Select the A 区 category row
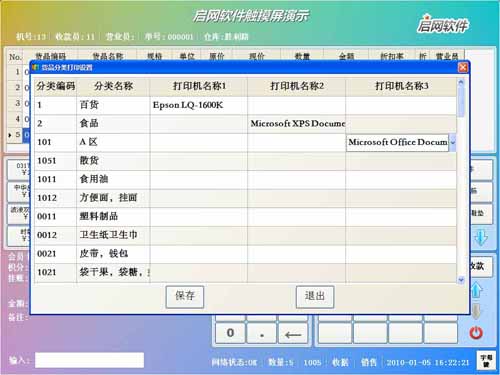Image resolution: width=500 pixels, height=375 pixels. 245,143
